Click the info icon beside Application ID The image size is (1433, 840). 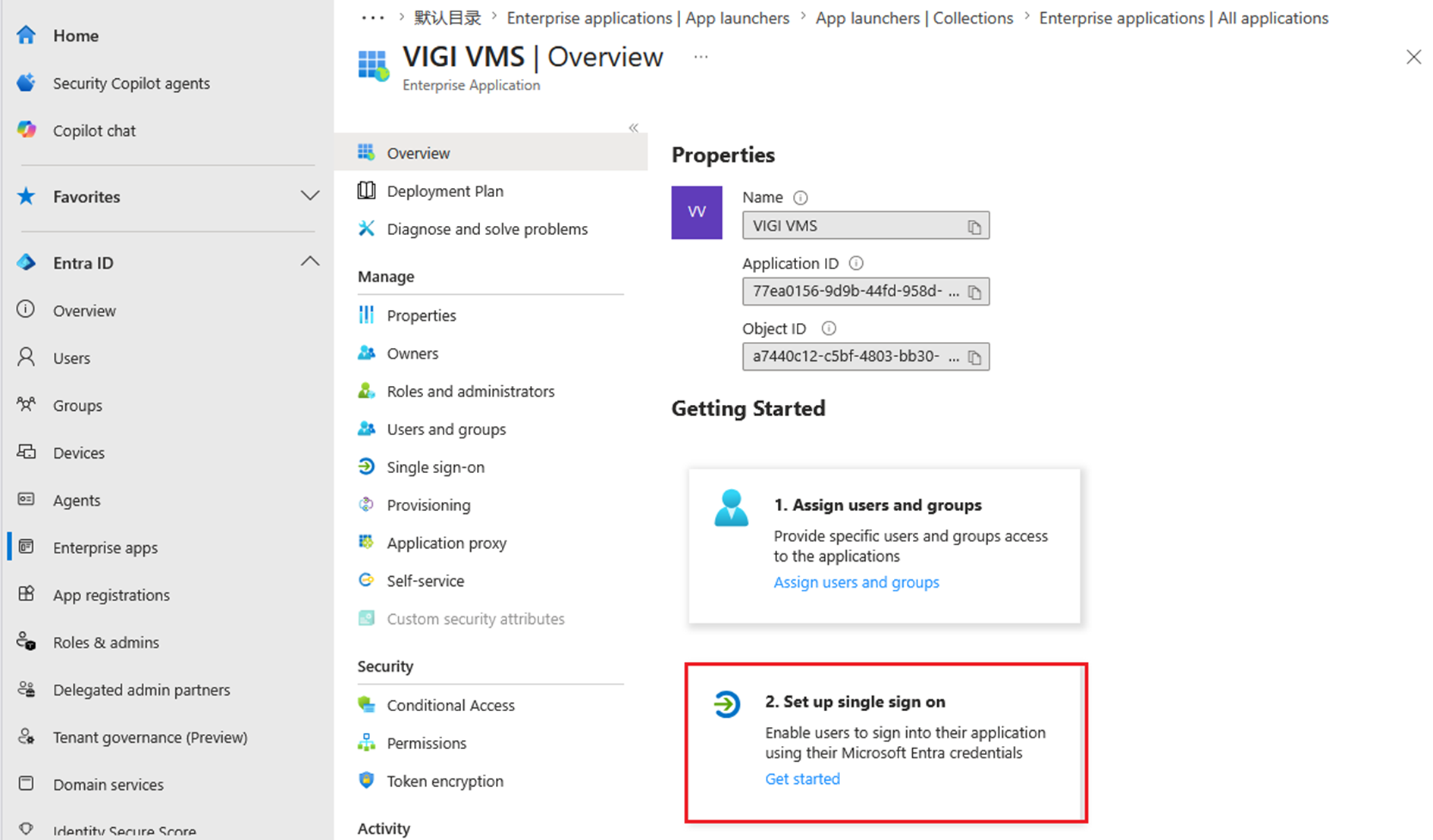pyautogui.click(x=856, y=263)
